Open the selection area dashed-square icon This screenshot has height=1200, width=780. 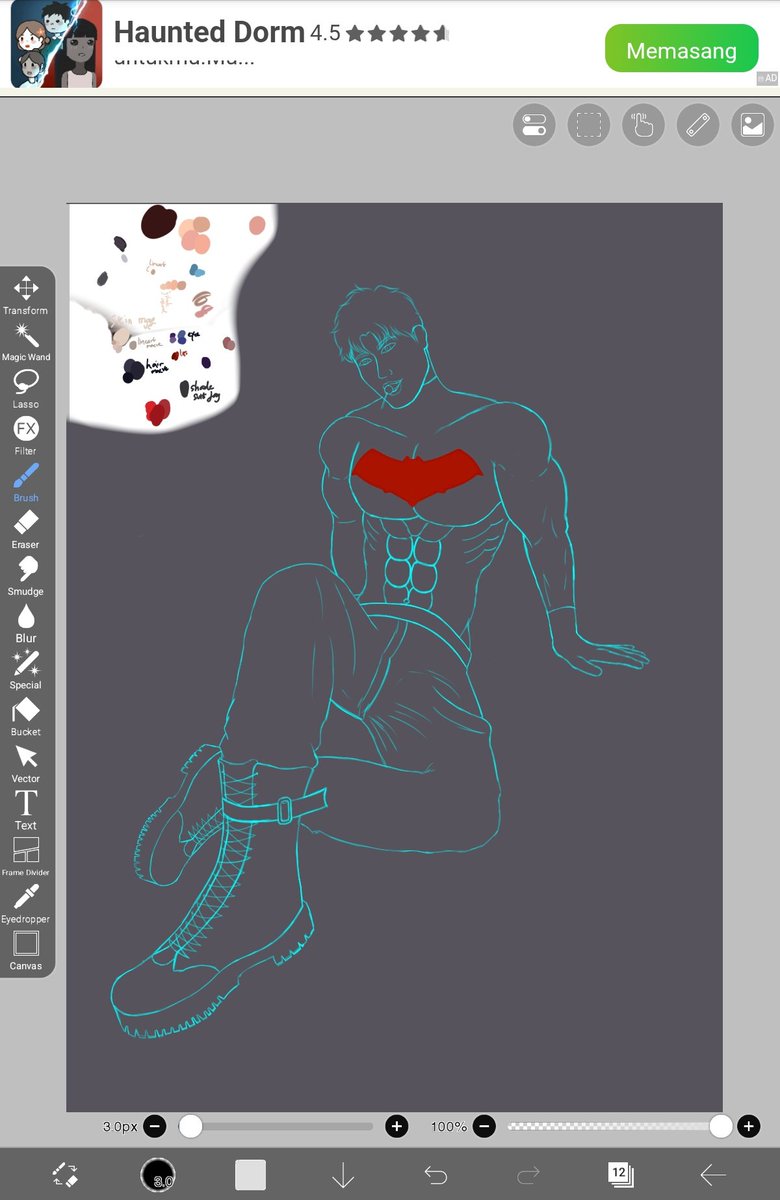(589, 126)
